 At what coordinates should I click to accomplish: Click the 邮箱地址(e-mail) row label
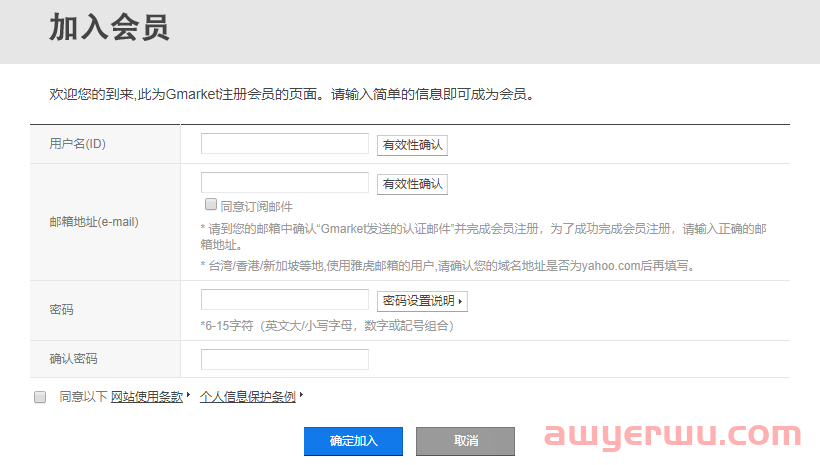coord(94,222)
